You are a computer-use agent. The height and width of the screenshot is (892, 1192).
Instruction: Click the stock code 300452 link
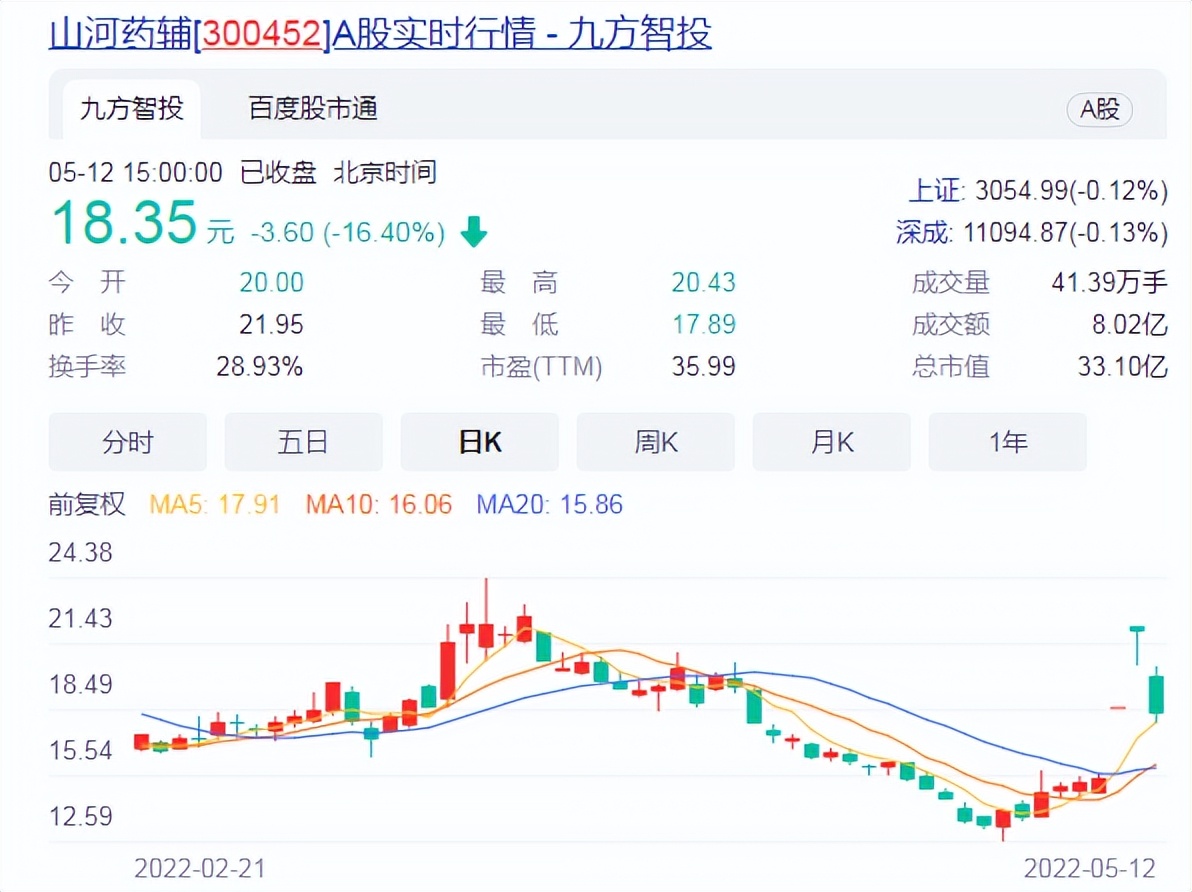click(260, 34)
